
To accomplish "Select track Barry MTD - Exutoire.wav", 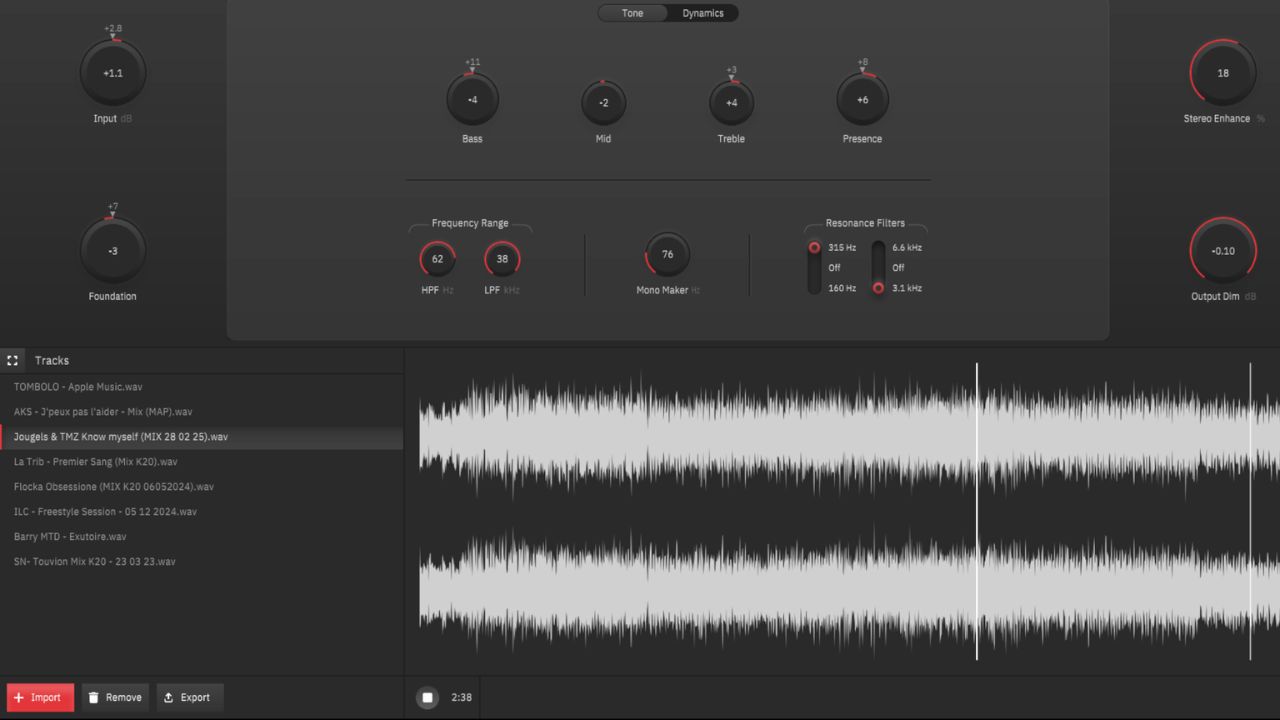I will pyautogui.click(x=202, y=537).
